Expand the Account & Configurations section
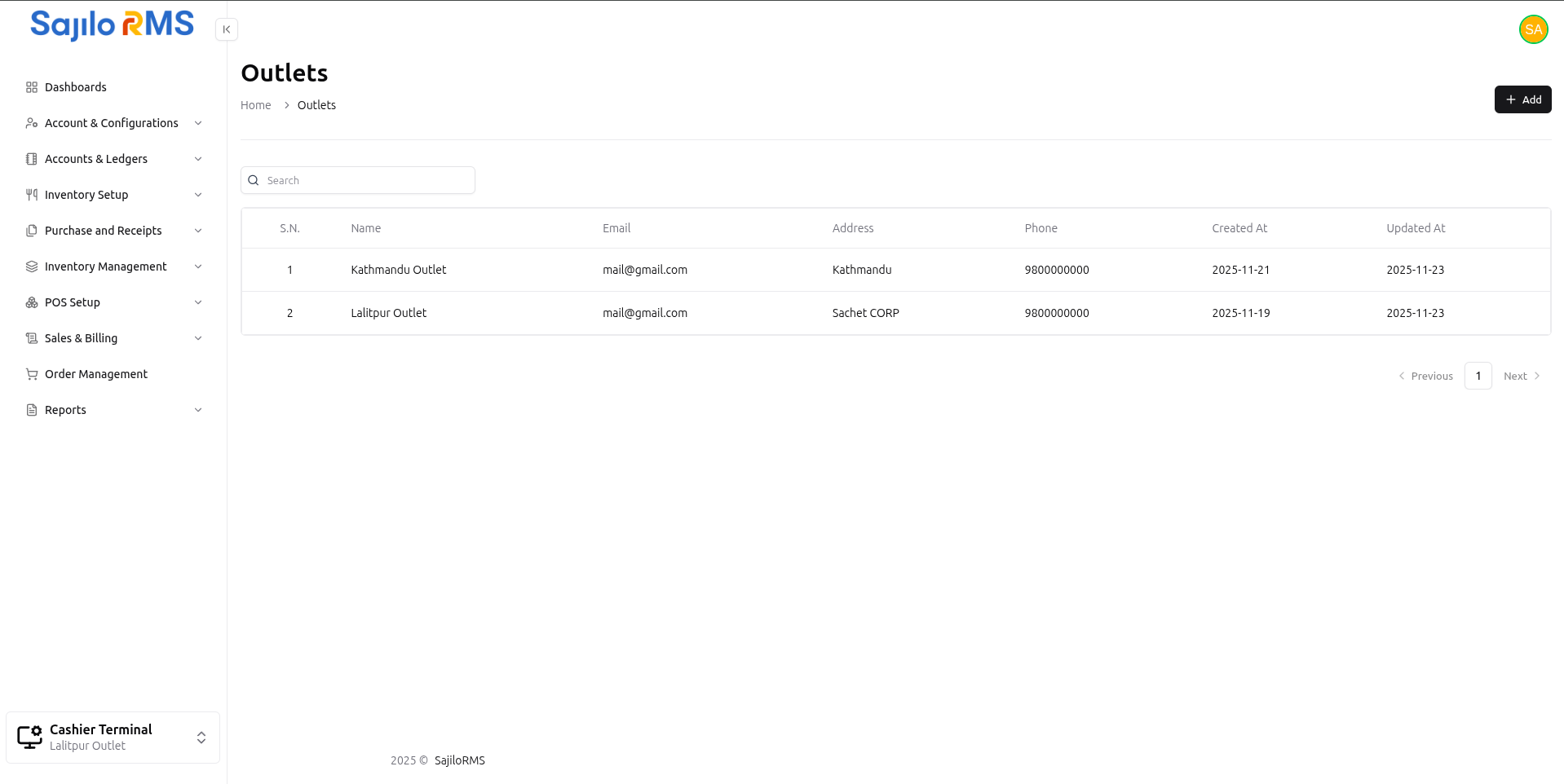This screenshot has width=1564, height=784. point(198,123)
